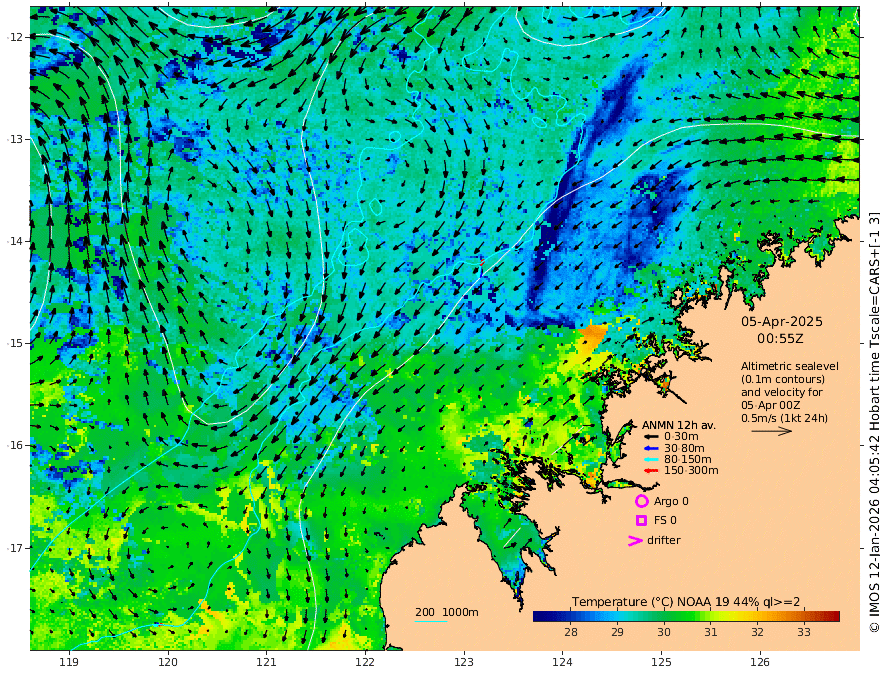Click the 'Temperature (°C) NOAA 19' colorbar title
880x680 pixels.
[x=649, y=602]
